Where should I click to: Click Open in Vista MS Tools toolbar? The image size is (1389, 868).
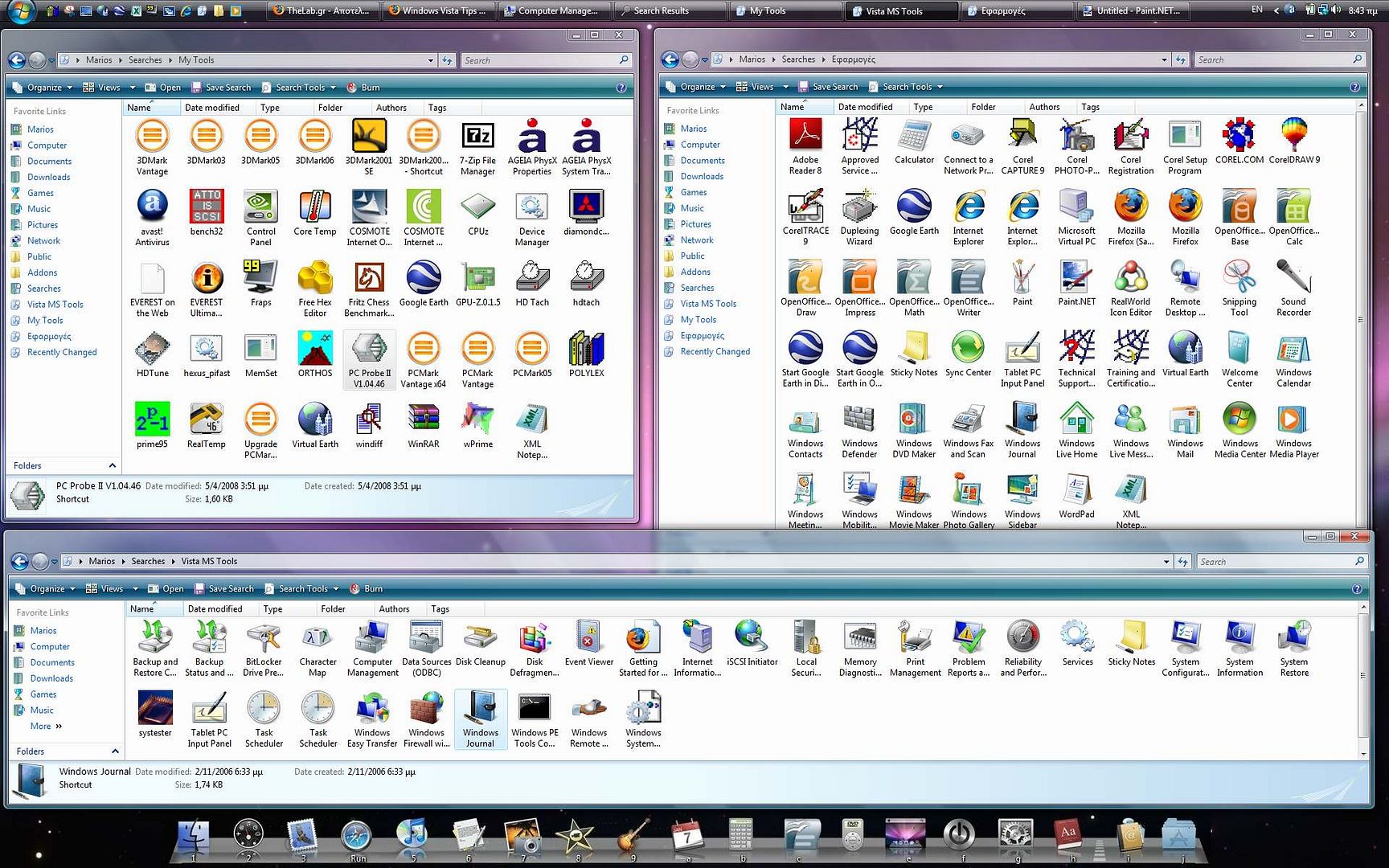coord(166,588)
